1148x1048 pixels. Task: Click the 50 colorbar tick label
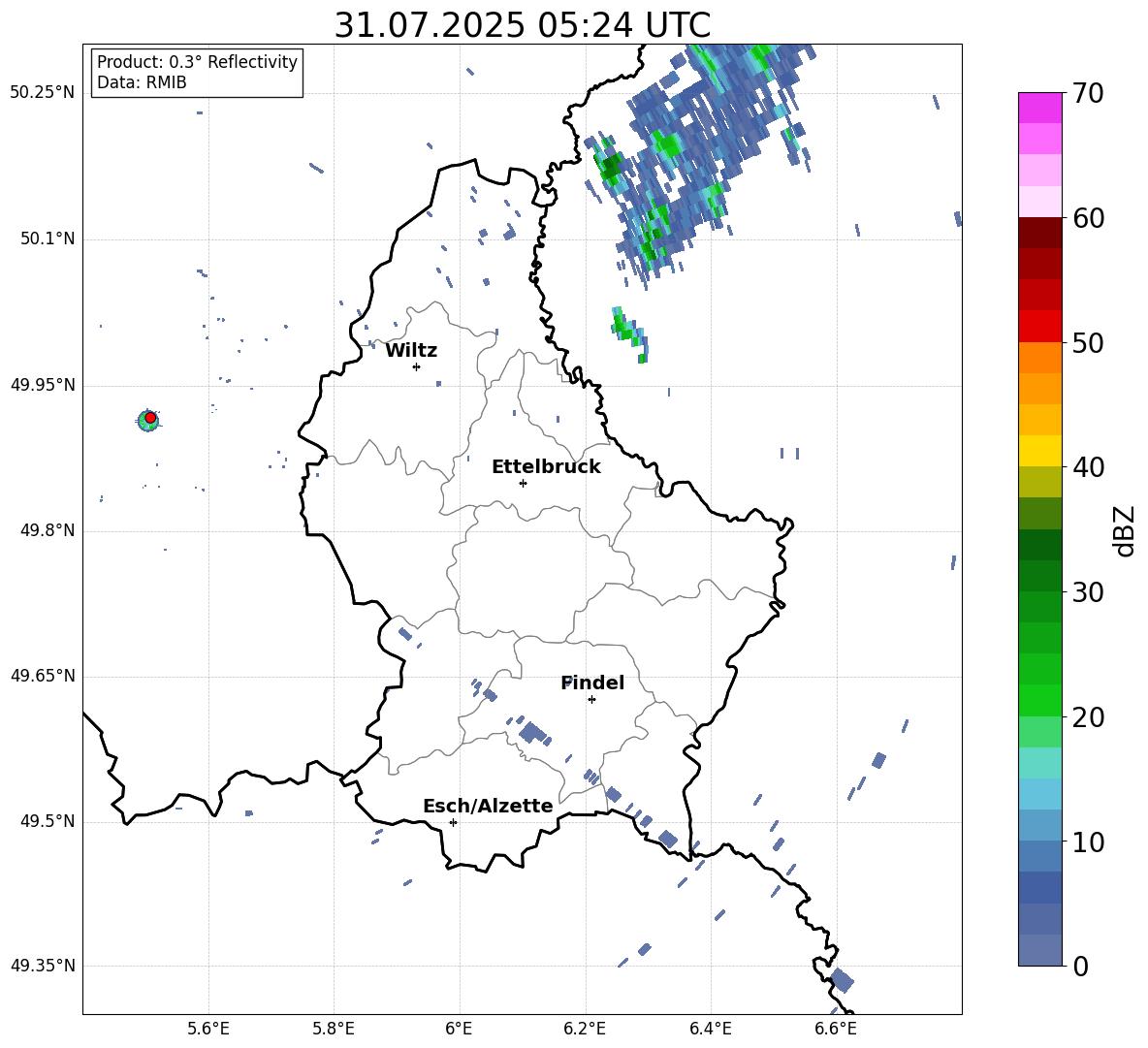[x=1088, y=343]
